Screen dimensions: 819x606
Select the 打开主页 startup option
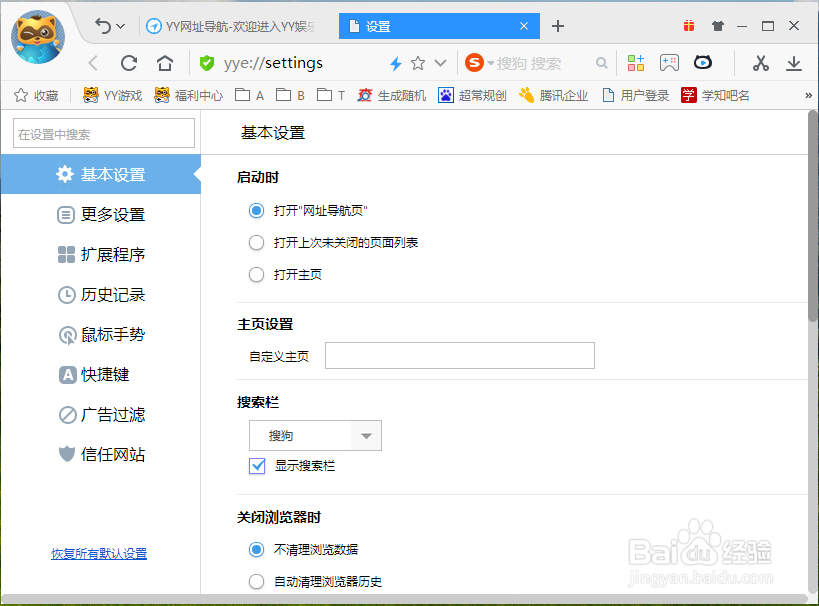257,274
